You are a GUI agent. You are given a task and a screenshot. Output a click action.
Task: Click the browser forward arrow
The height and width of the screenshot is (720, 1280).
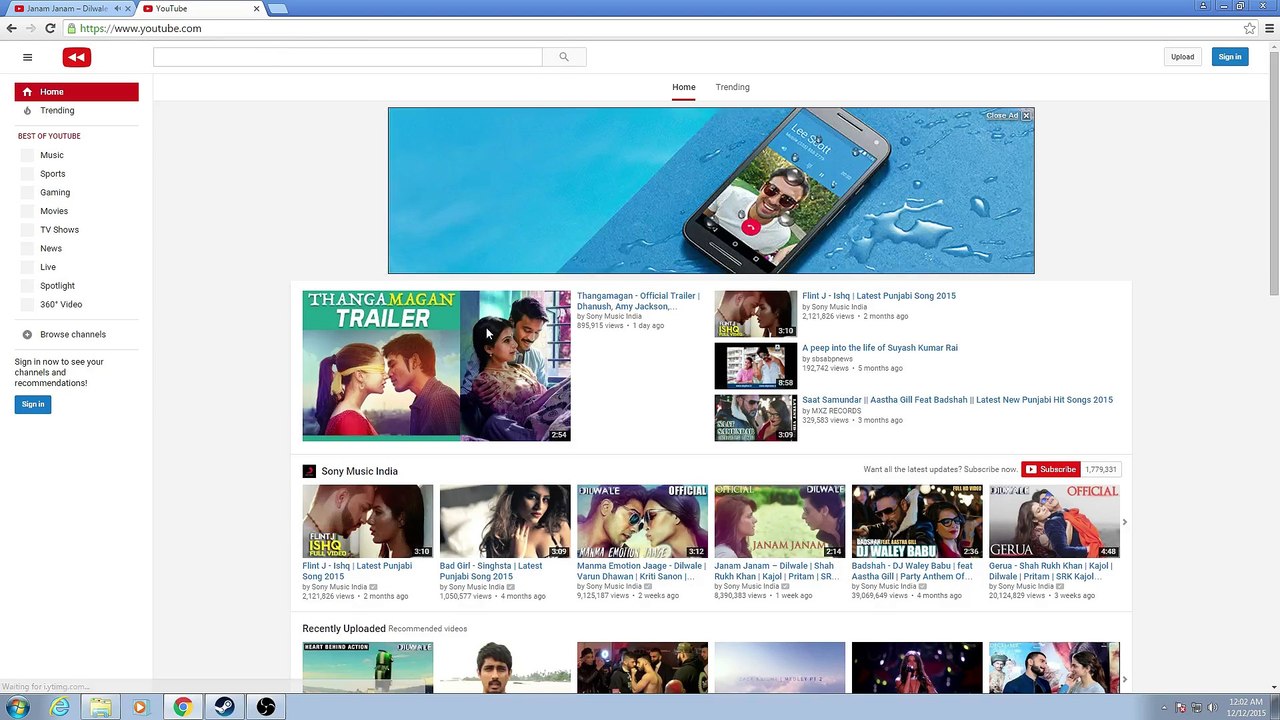click(30, 28)
